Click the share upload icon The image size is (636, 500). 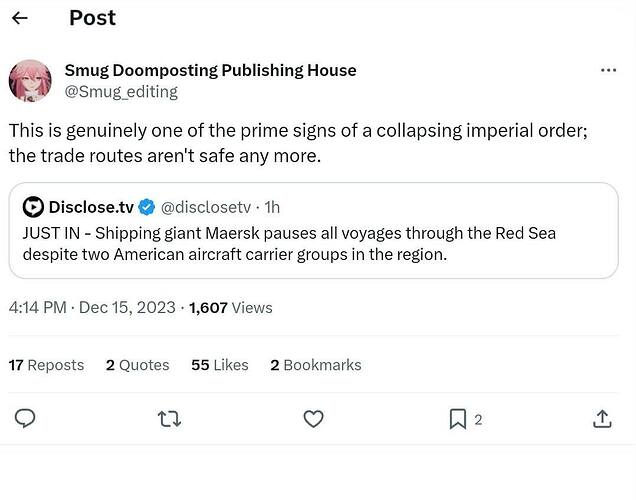(602, 419)
